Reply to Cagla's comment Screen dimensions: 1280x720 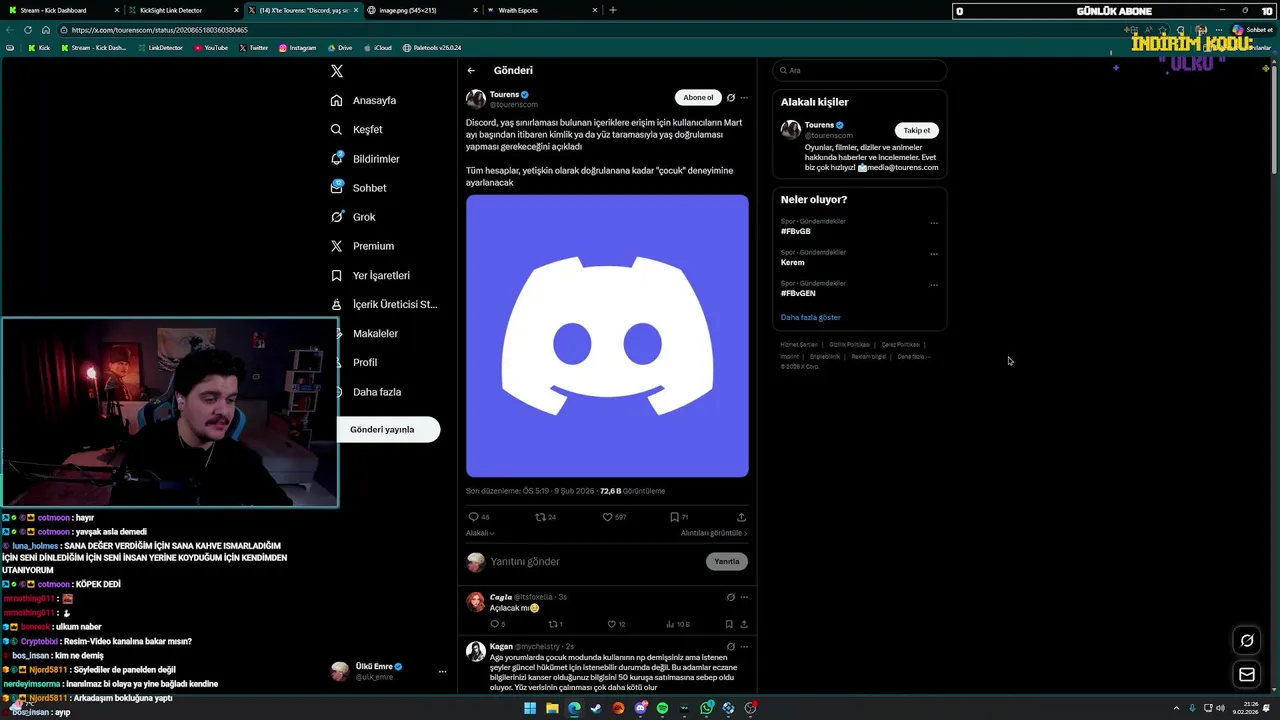(x=497, y=624)
